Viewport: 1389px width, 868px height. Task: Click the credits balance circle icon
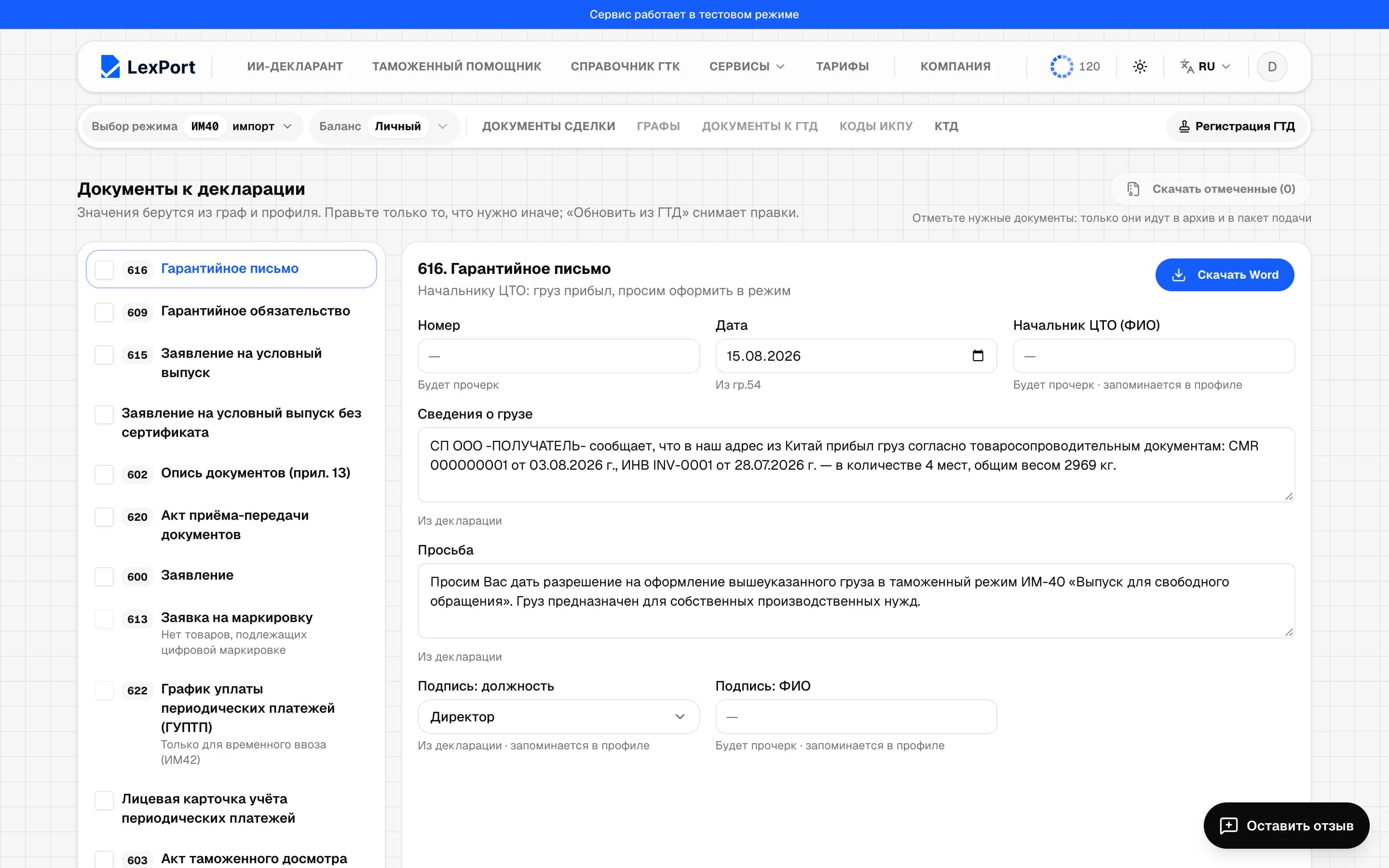click(x=1061, y=67)
